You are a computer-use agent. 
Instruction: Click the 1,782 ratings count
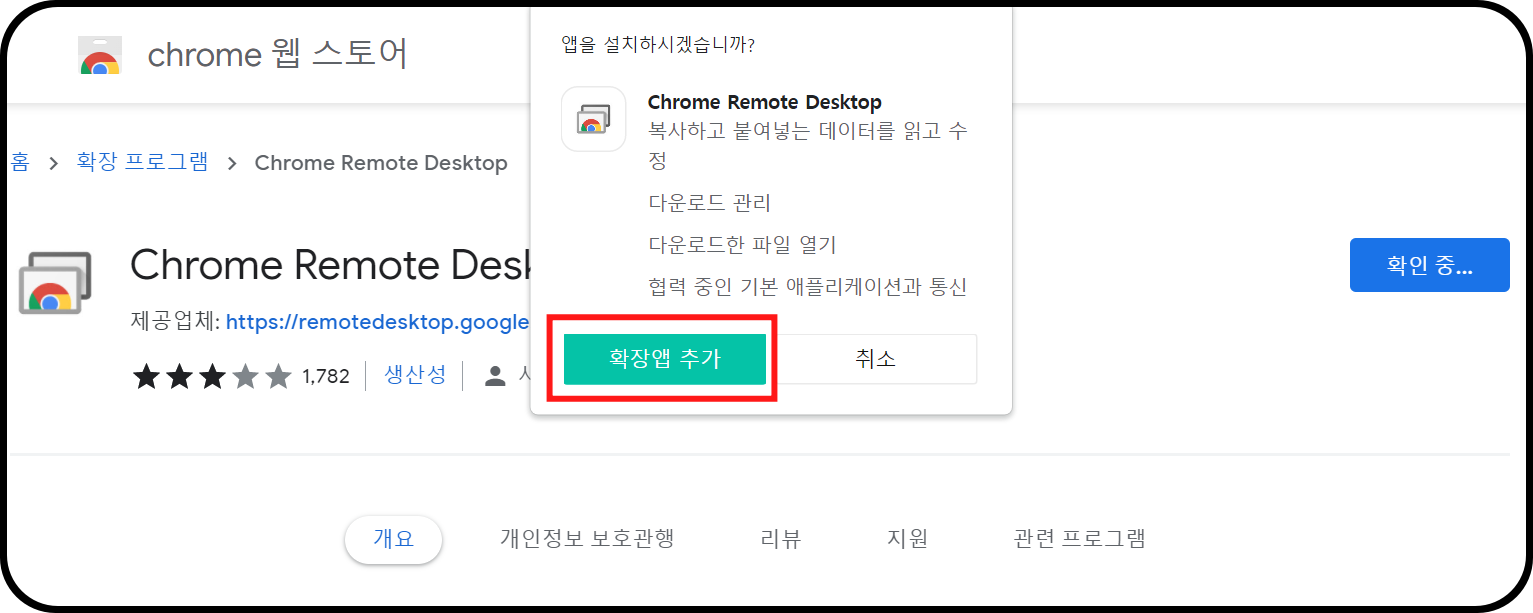tap(325, 376)
